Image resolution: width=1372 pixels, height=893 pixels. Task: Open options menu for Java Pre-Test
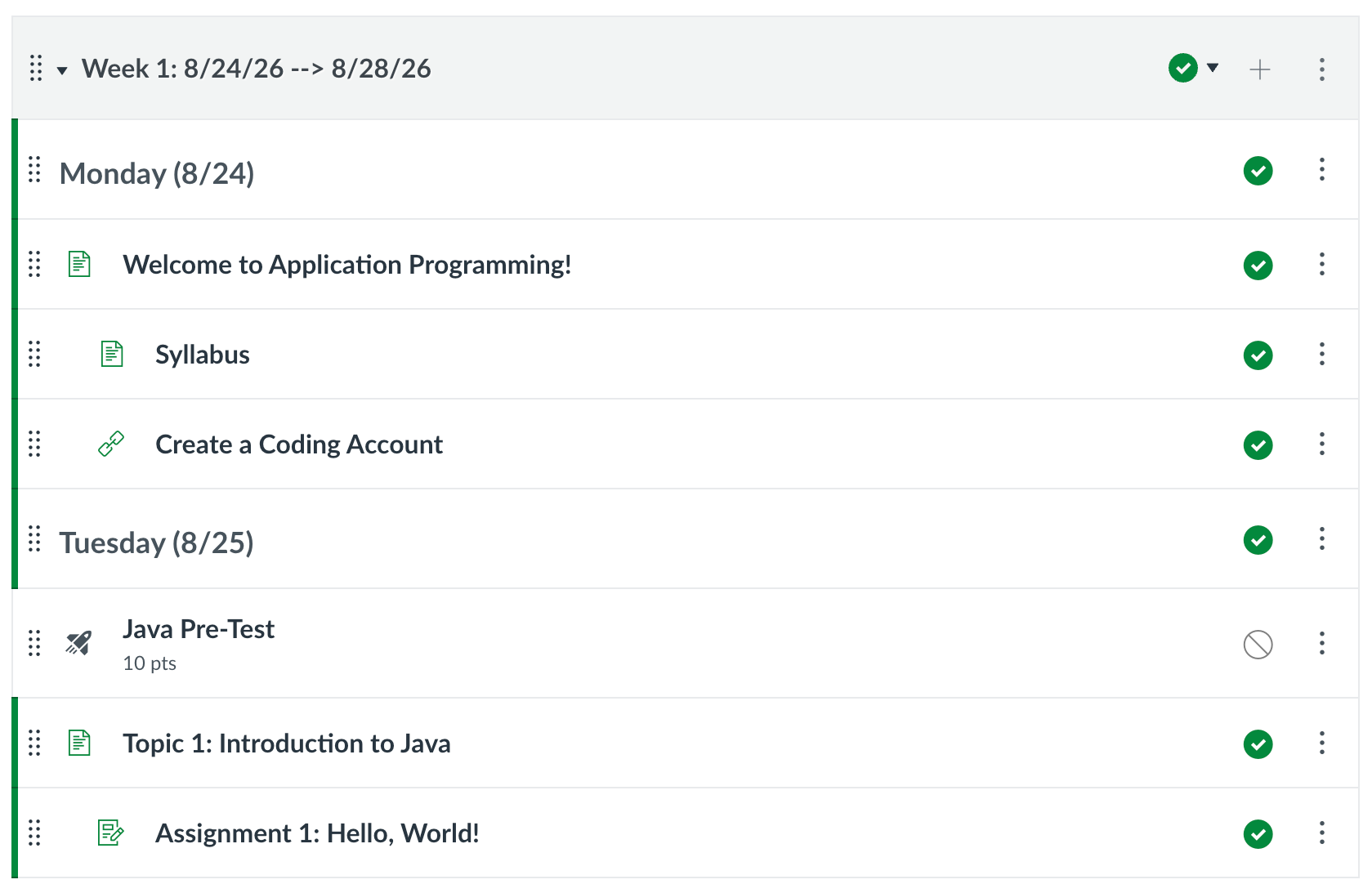[x=1322, y=643]
